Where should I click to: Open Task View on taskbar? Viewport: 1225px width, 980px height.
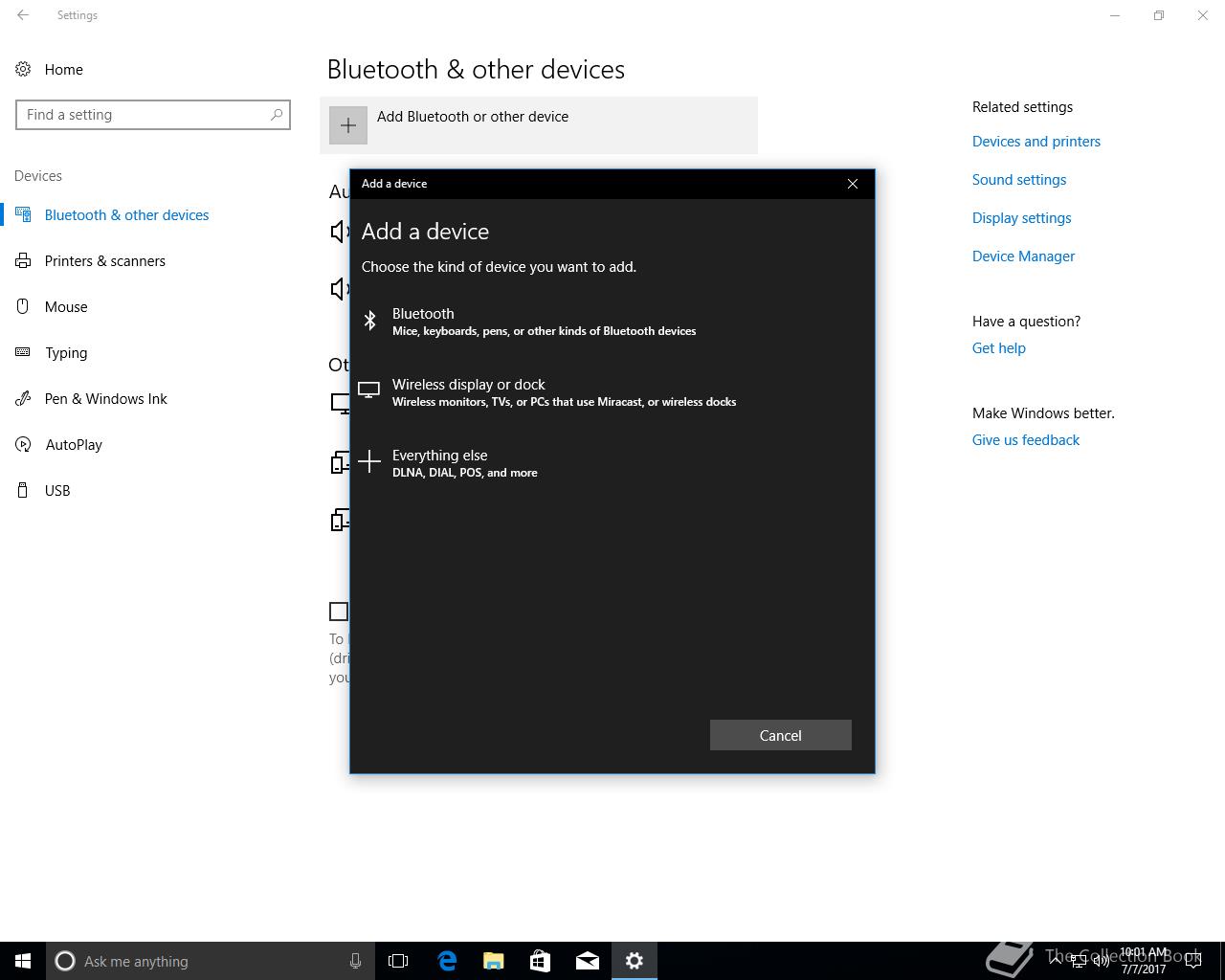tap(398, 961)
